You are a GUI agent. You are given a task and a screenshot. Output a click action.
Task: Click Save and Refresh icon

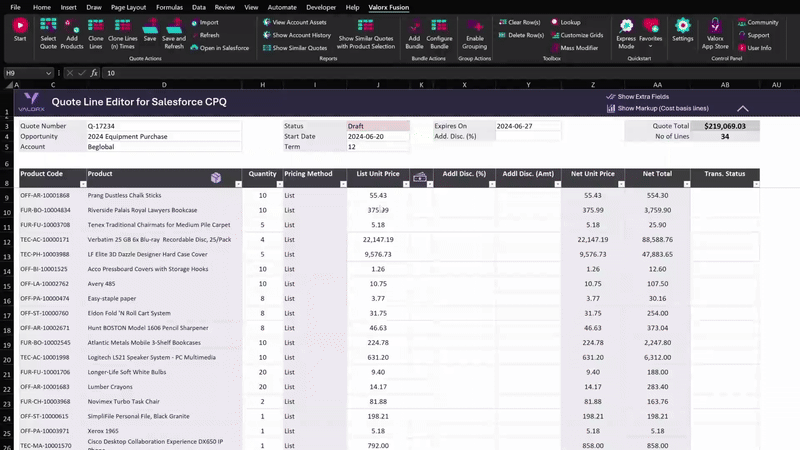(173, 33)
